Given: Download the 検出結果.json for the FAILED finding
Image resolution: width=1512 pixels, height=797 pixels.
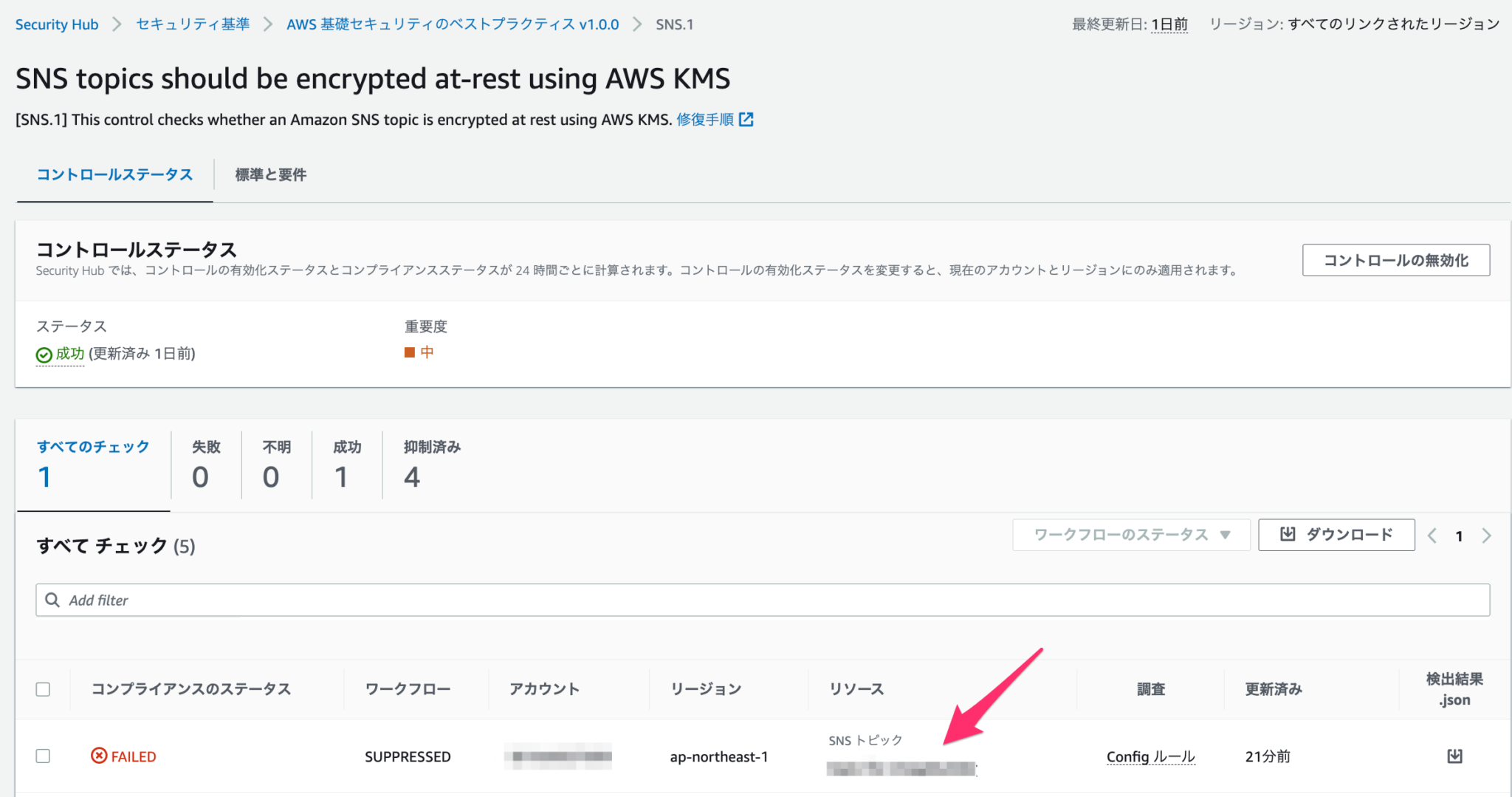Looking at the screenshot, I should (1455, 756).
